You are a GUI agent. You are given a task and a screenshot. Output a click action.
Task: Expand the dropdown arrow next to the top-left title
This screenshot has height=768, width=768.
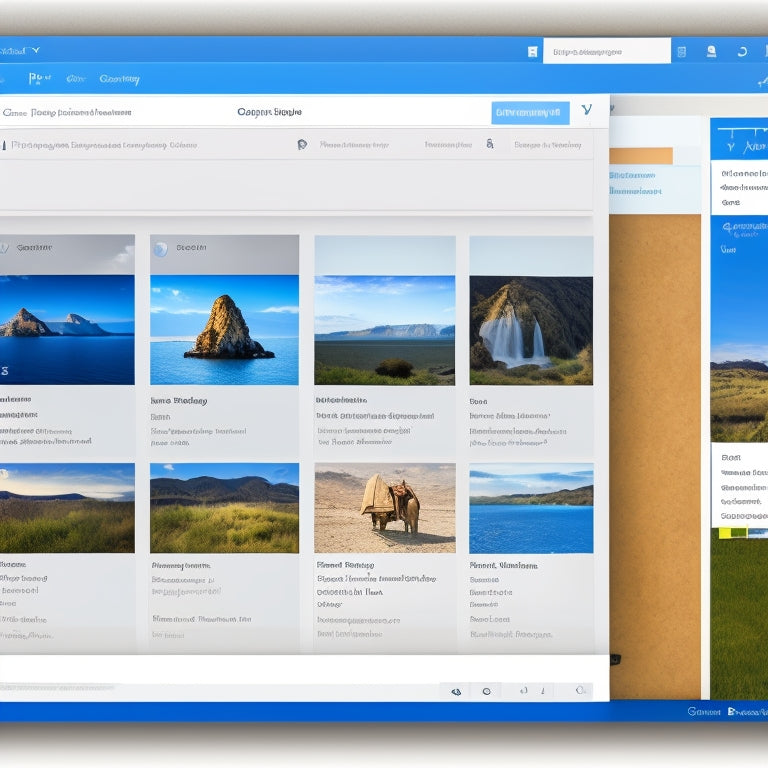(x=35, y=50)
